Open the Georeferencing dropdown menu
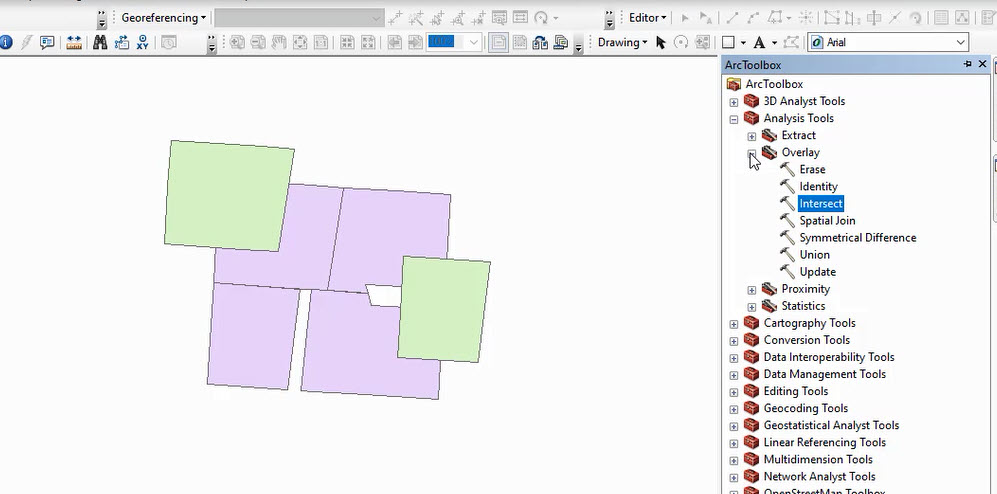 pos(164,18)
